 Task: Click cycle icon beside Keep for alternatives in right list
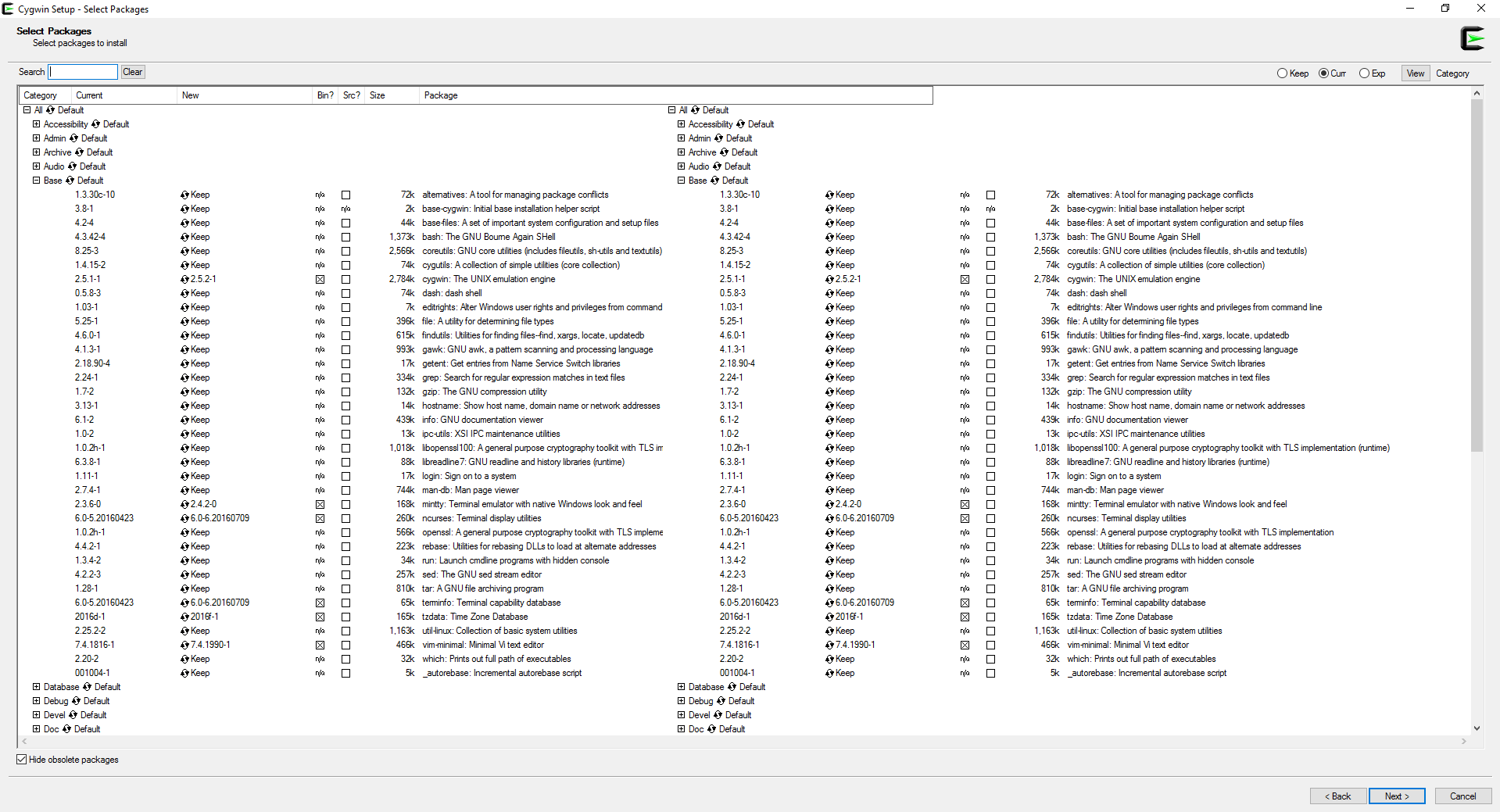pos(830,195)
